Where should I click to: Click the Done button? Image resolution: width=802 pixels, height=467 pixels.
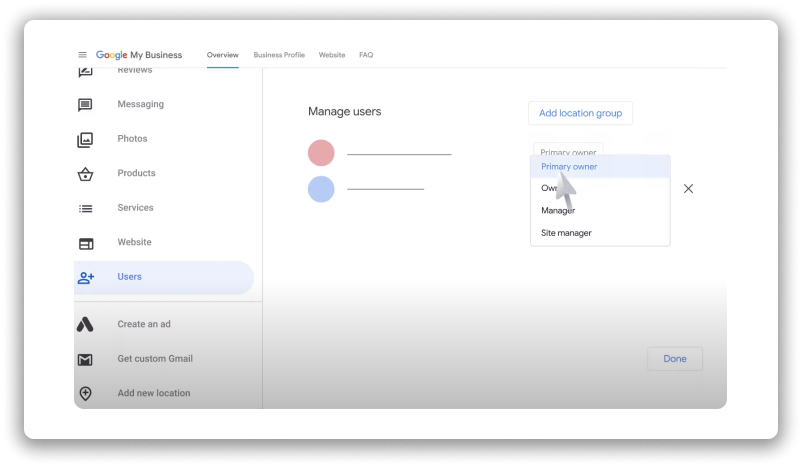tap(674, 358)
